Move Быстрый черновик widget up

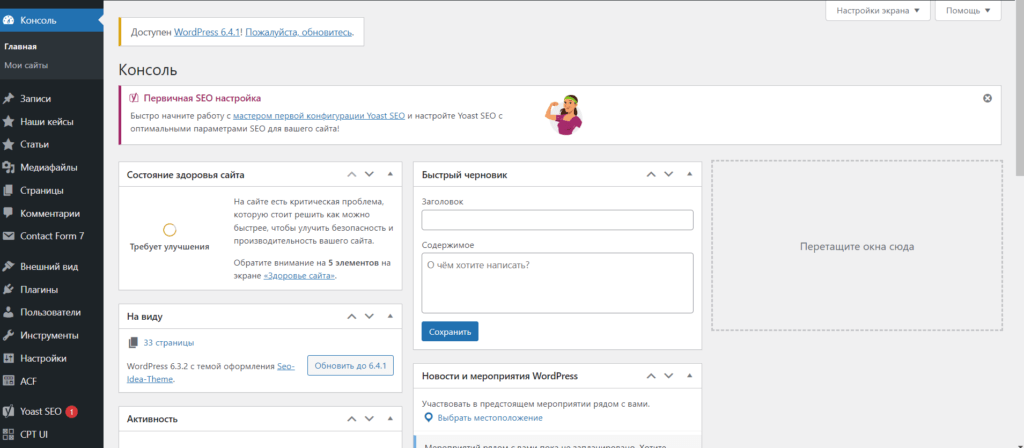pos(651,174)
